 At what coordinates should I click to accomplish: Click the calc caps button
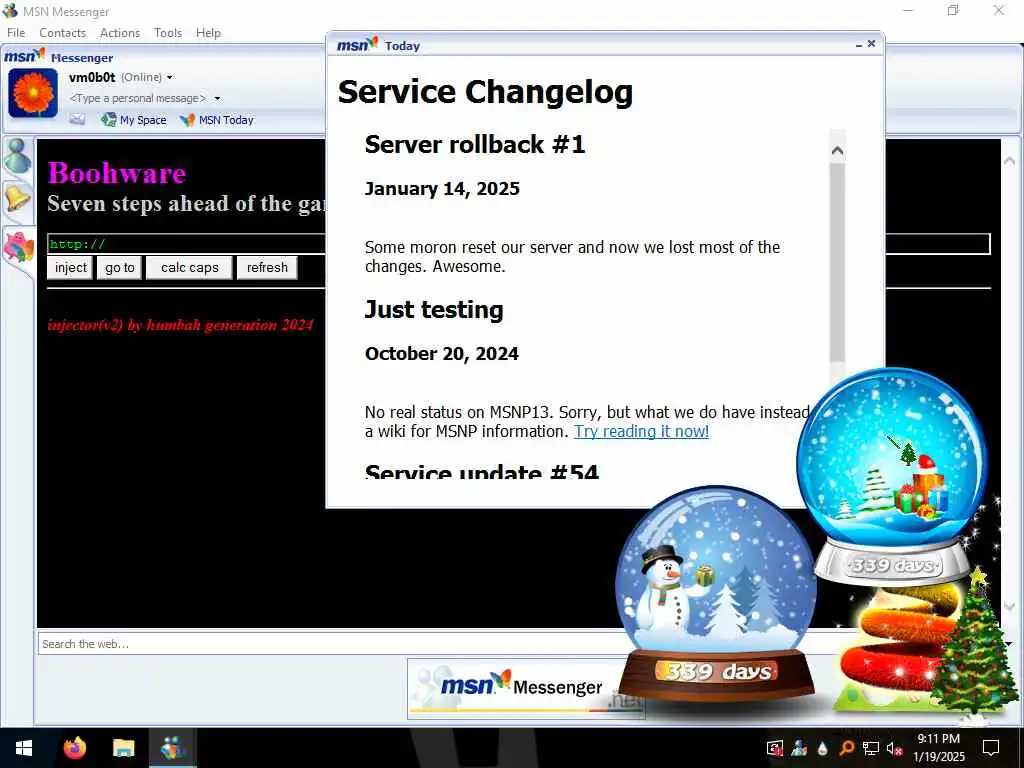click(x=189, y=268)
